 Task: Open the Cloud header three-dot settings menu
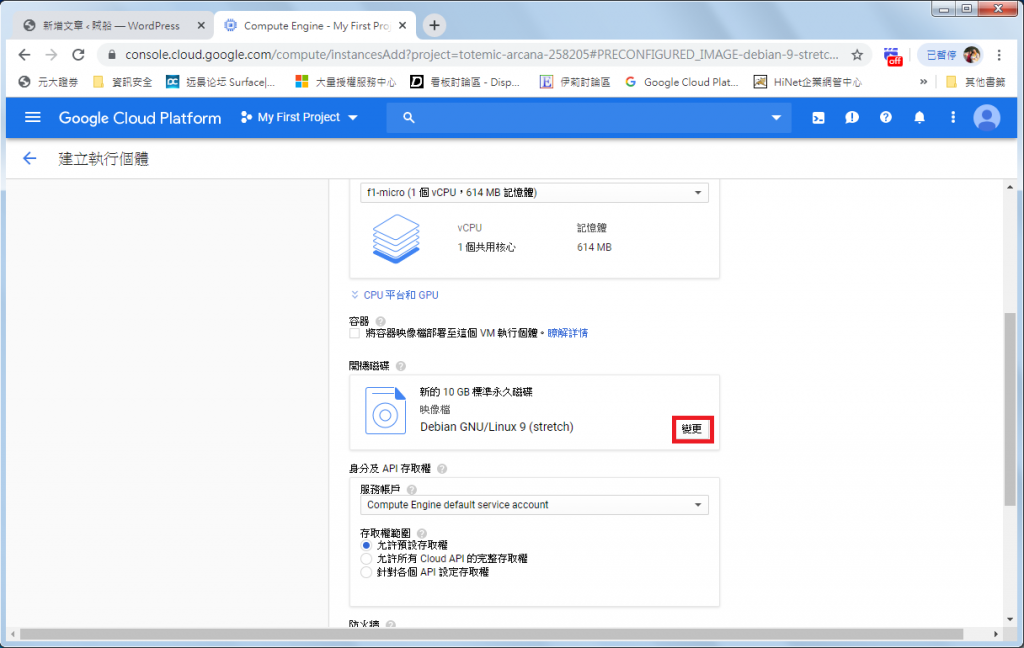click(953, 118)
